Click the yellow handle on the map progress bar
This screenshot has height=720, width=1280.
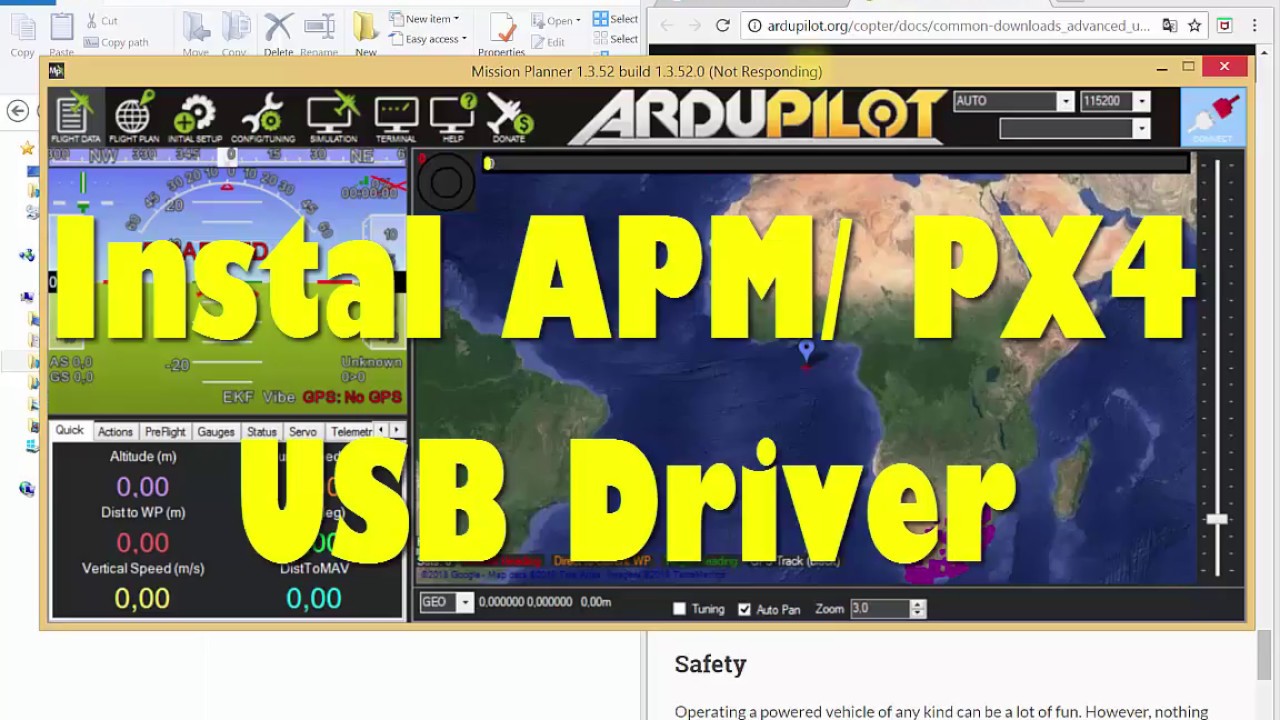pos(488,163)
